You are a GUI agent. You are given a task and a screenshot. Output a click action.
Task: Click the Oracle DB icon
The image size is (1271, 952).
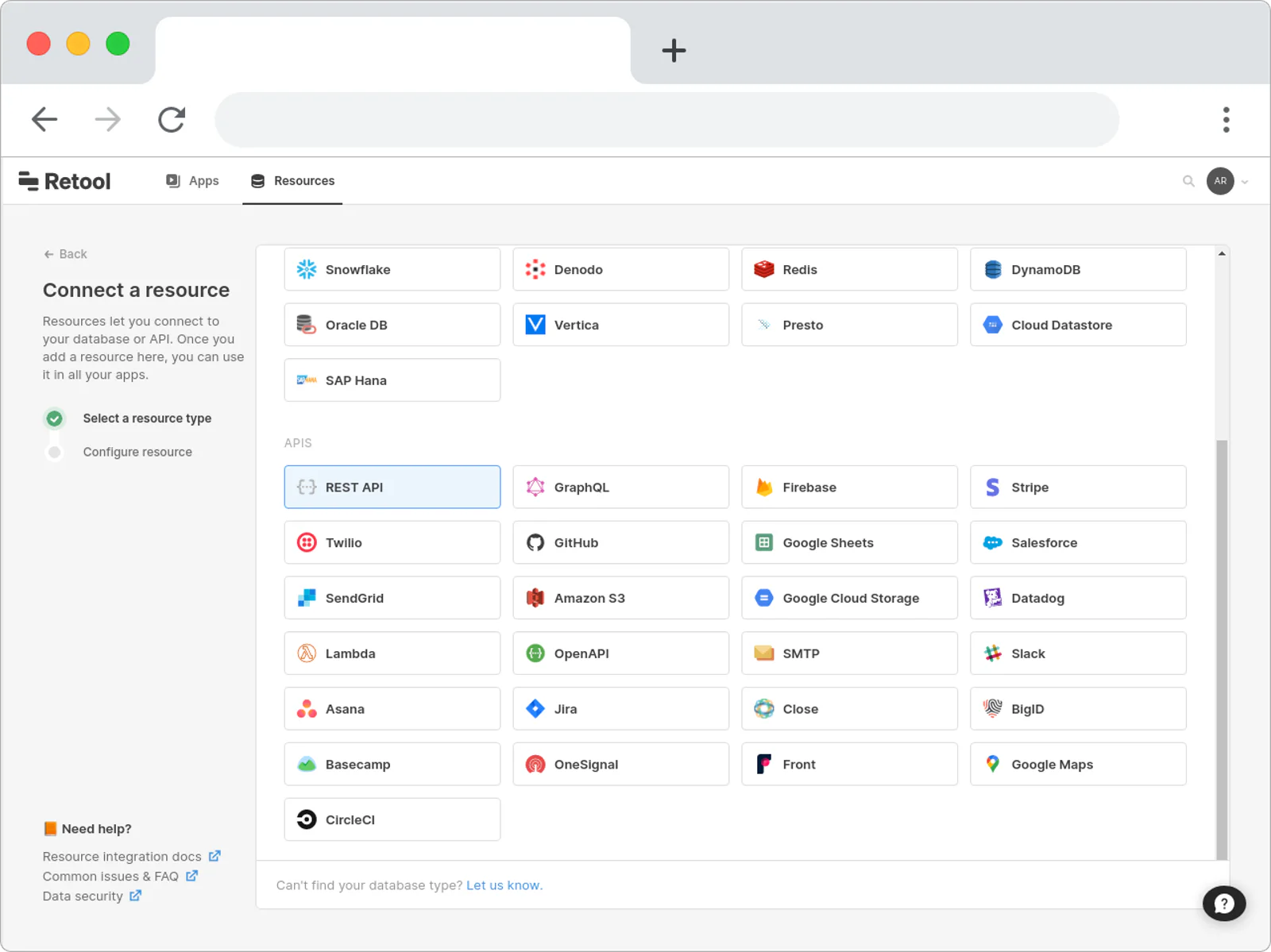(307, 325)
